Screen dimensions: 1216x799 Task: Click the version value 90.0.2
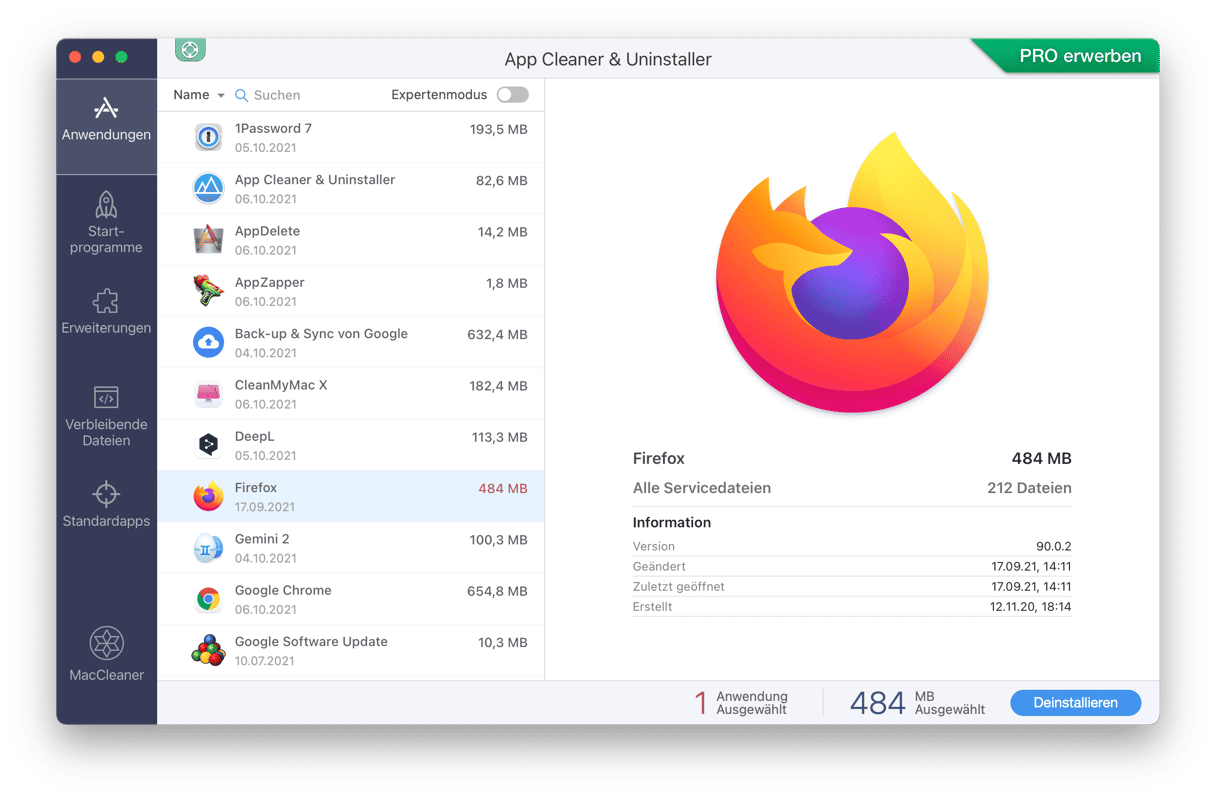point(1054,547)
